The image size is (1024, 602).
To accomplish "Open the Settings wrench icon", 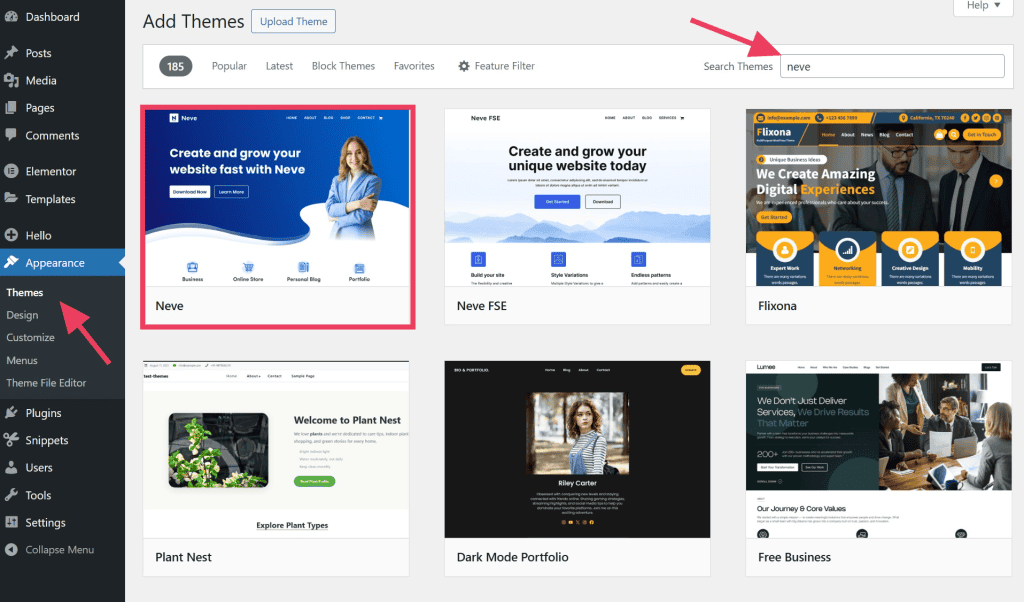I will click(x=14, y=522).
